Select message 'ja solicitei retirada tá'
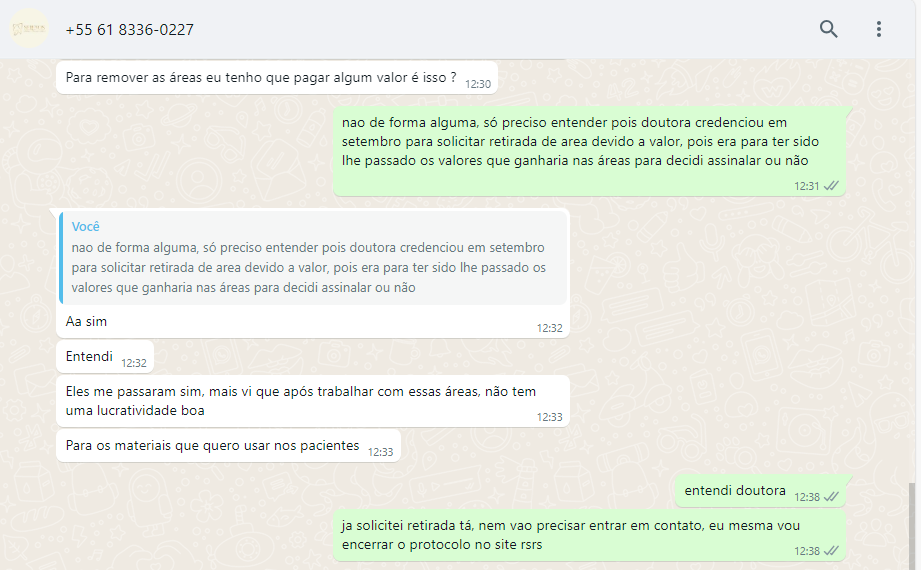921x570 pixels. coord(589,535)
